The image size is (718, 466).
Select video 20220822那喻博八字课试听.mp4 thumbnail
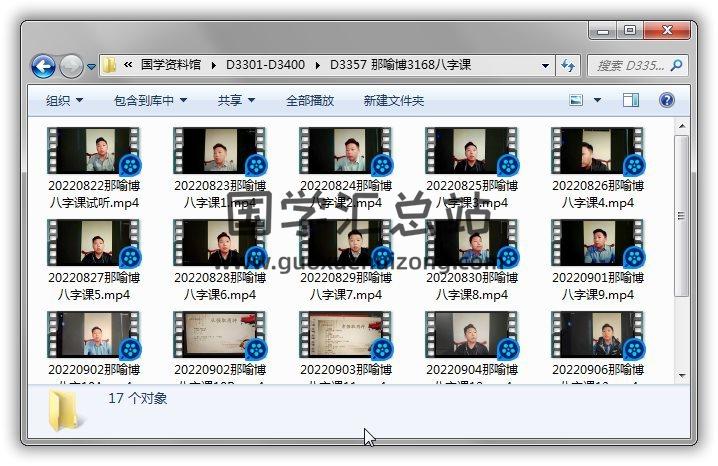click(94, 151)
